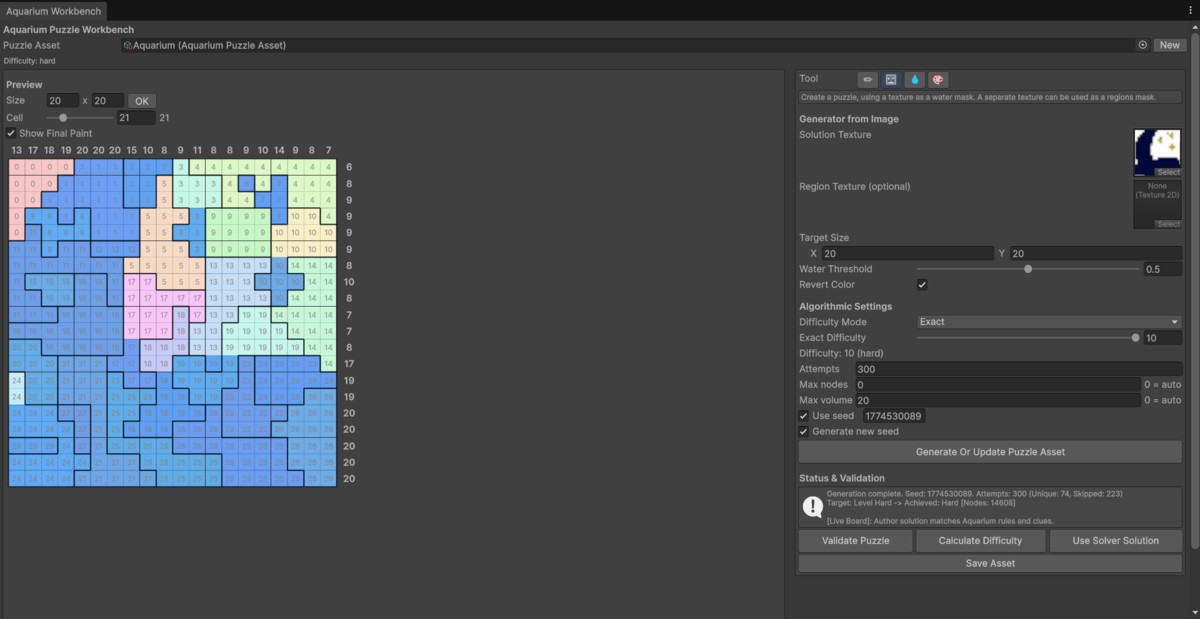Toggle the Generate new seed checkbox
The height and width of the screenshot is (619, 1200).
coord(804,432)
